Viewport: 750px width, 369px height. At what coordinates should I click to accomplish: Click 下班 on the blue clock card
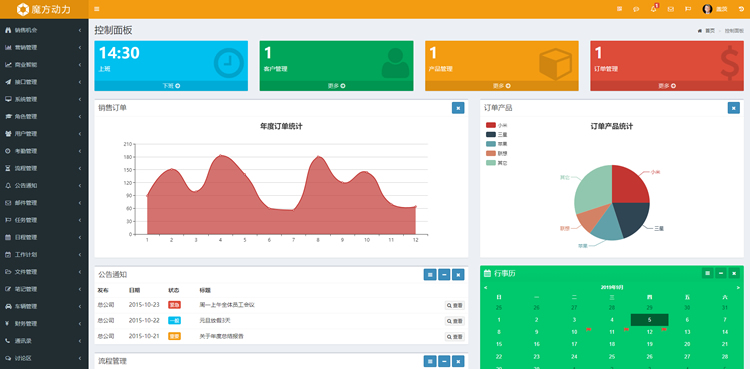(171, 86)
